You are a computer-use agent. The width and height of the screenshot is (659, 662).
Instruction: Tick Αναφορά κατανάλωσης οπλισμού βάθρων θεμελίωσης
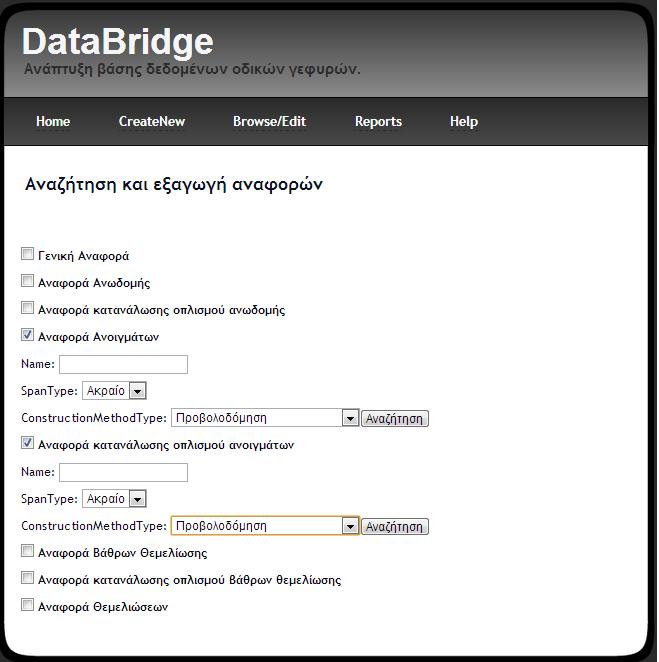(x=27, y=578)
